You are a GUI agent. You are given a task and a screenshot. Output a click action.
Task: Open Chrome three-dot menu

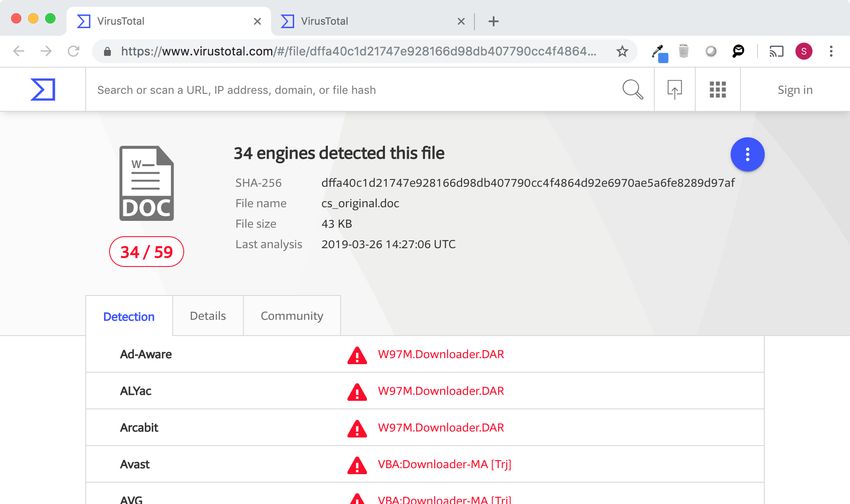tap(831, 51)
